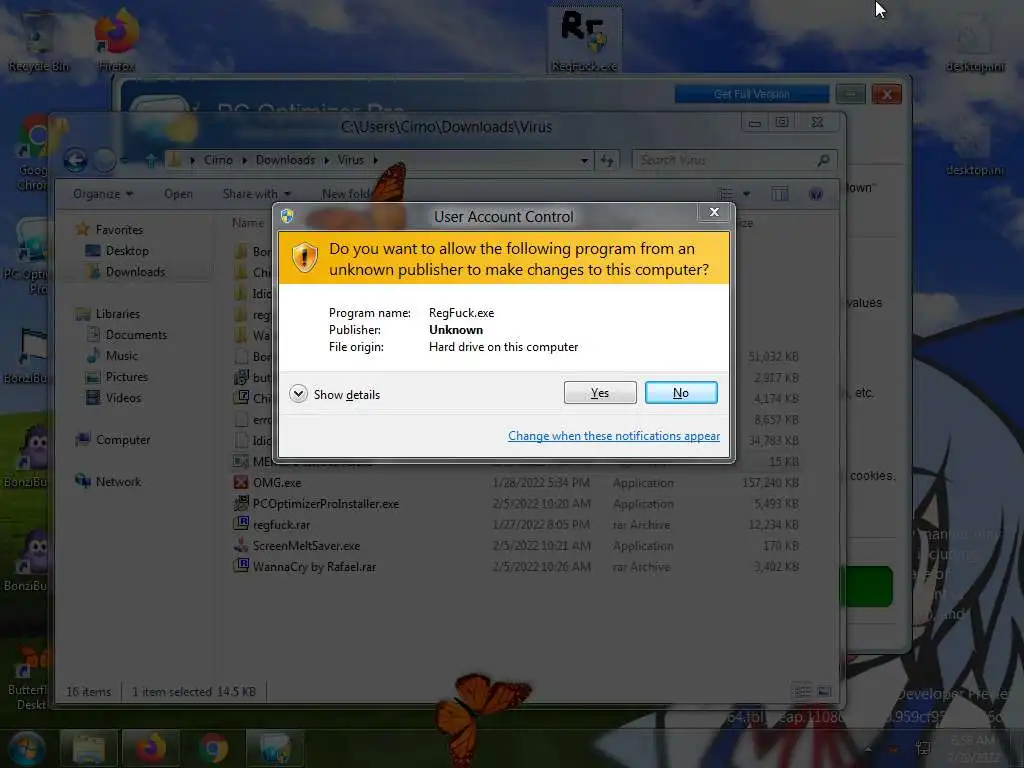
Task: Open Share with dropdown menu
Action: click(x=257, y=194)
